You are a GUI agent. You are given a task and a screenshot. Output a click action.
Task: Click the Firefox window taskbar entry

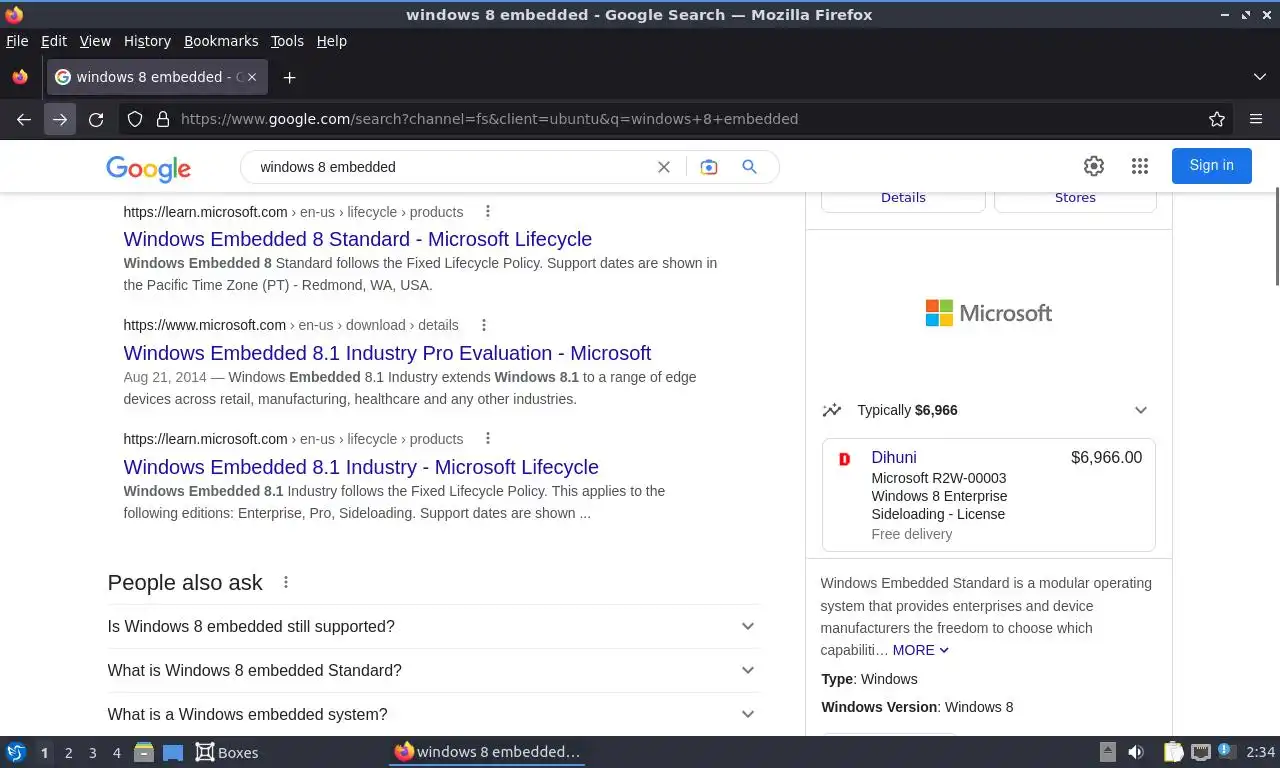[x=487, y=752]
